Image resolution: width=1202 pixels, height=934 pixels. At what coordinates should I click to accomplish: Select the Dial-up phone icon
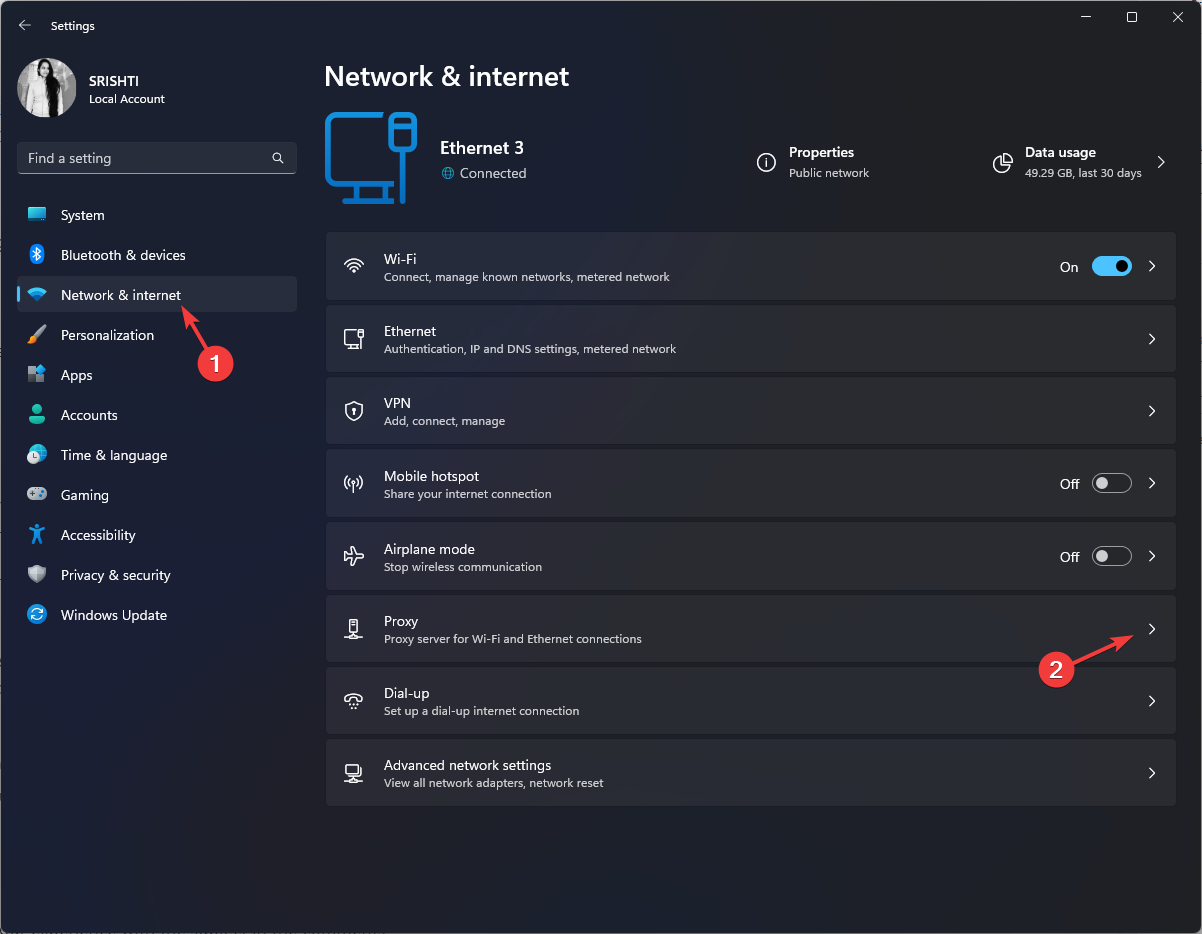(353, 700)
